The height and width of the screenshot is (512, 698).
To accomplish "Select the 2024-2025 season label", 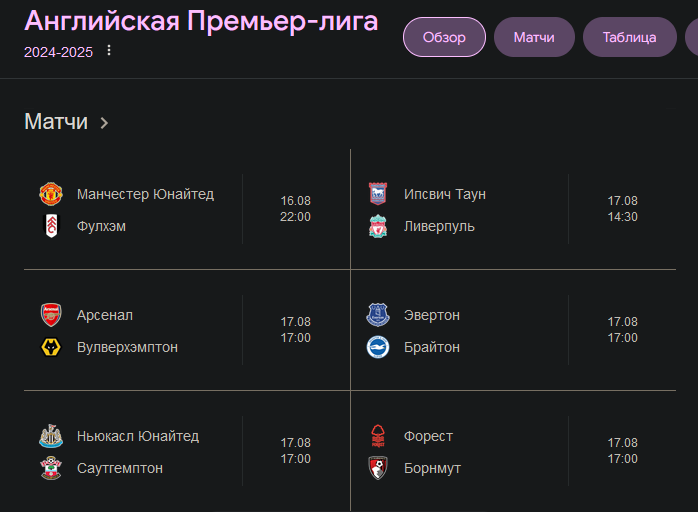I will pyautogui.click(x=58, y=52).
